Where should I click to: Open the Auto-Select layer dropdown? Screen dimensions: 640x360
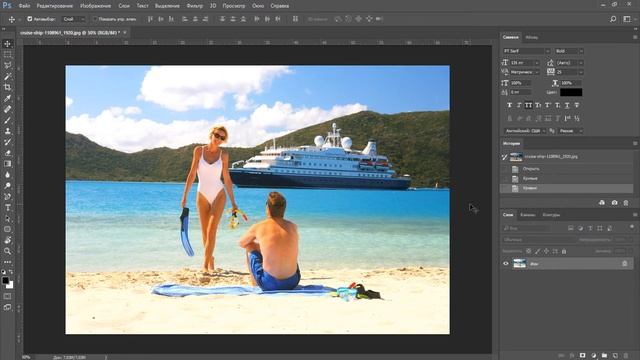tap(74, 19)
